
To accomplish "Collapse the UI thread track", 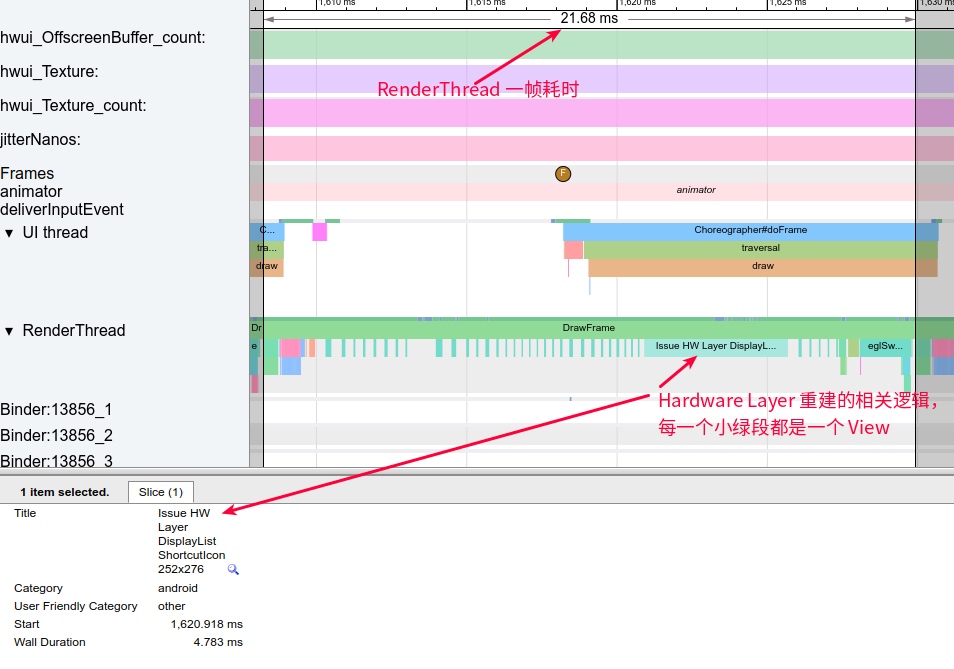I will [10, 233].
